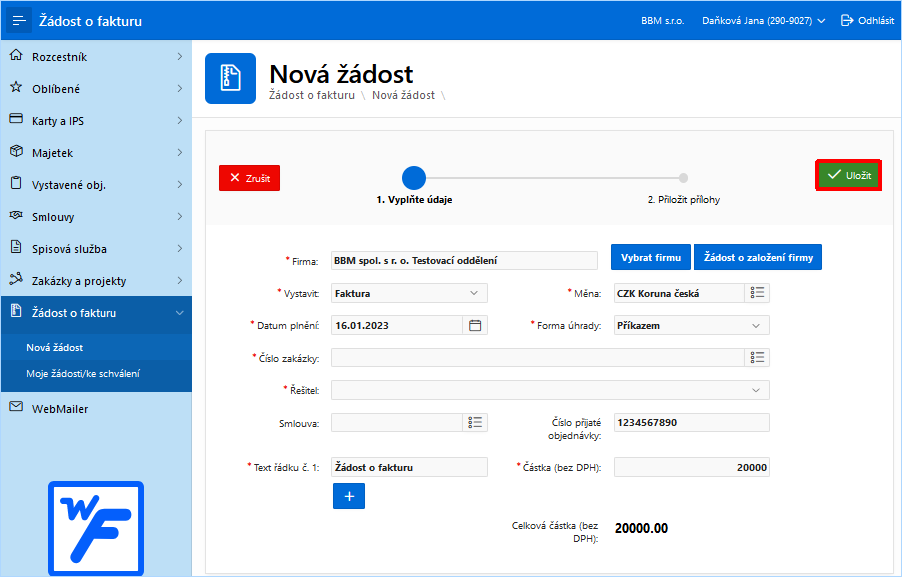Click the Spisová služba document icon
The image size is (902, 577).
[16, 247]
